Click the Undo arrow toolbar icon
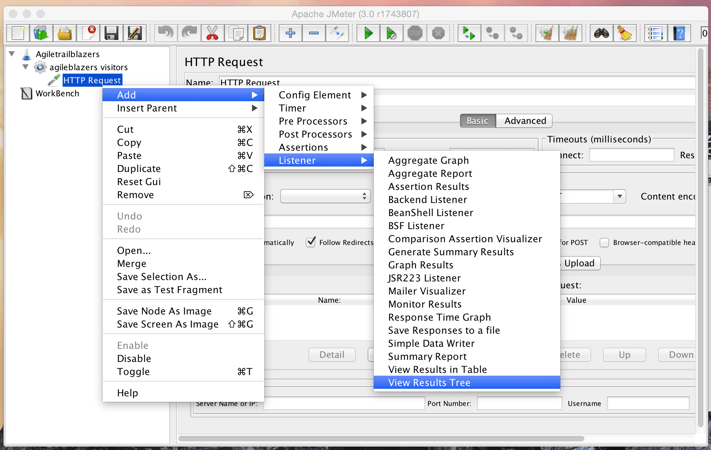Image resolution: width=711 pixels, height=450 pixels. click(x=166, y=33)
